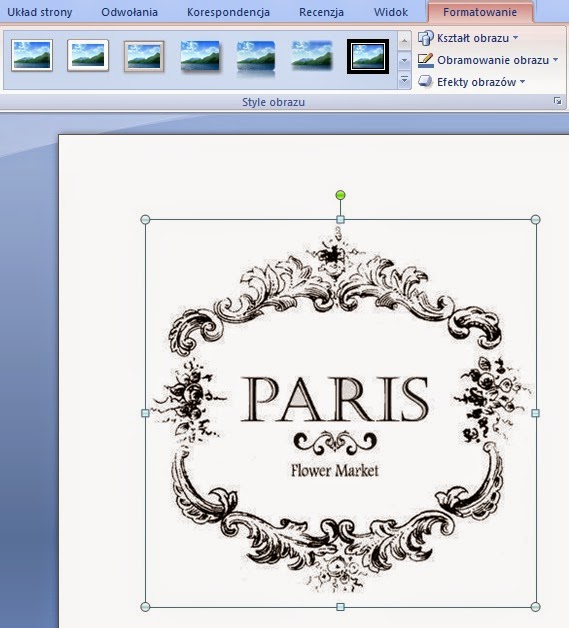The height and width of the screenshot is (628, 569).
Task: Show next row of picture styles
Action: (x=404, y=60)
